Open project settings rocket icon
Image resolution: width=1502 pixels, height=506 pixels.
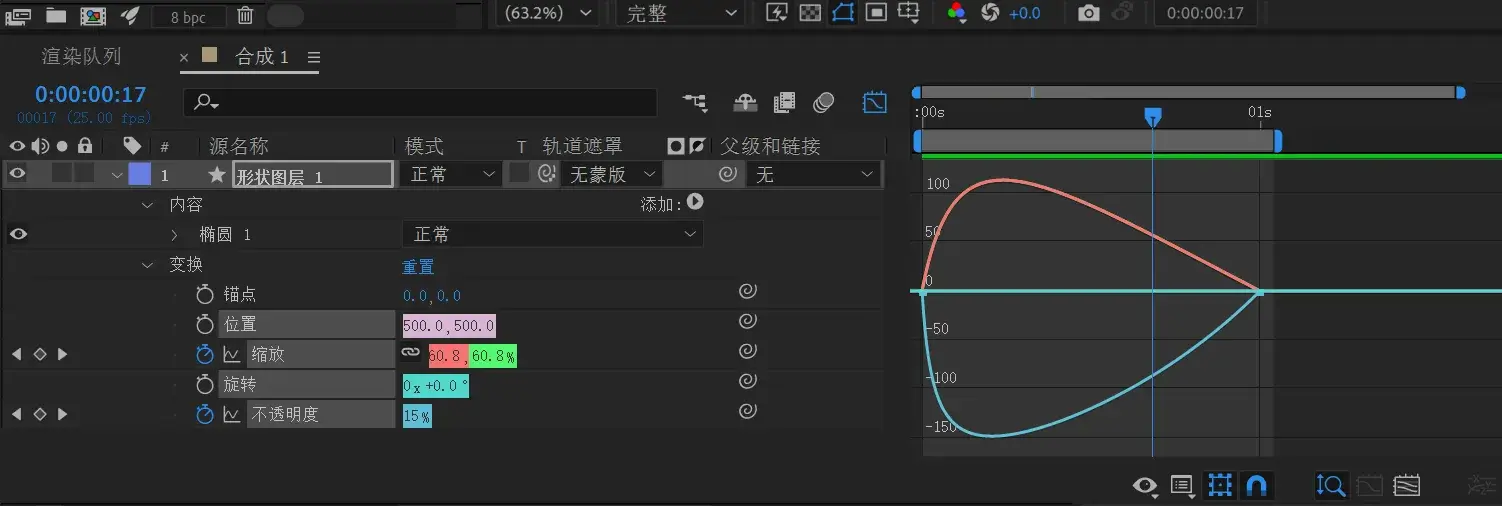(130, 15)
